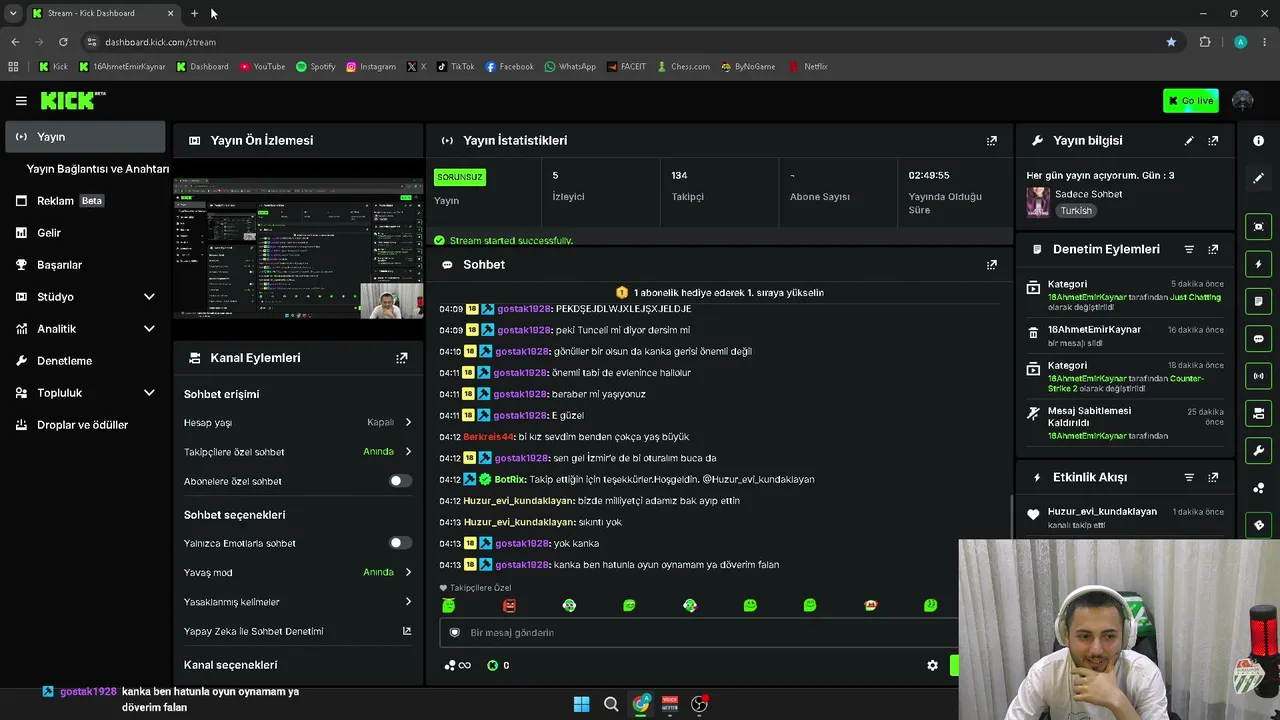This screenshot has height=720, width=1280.
Task: Reload the page
Action: click(x=63, y=42)
